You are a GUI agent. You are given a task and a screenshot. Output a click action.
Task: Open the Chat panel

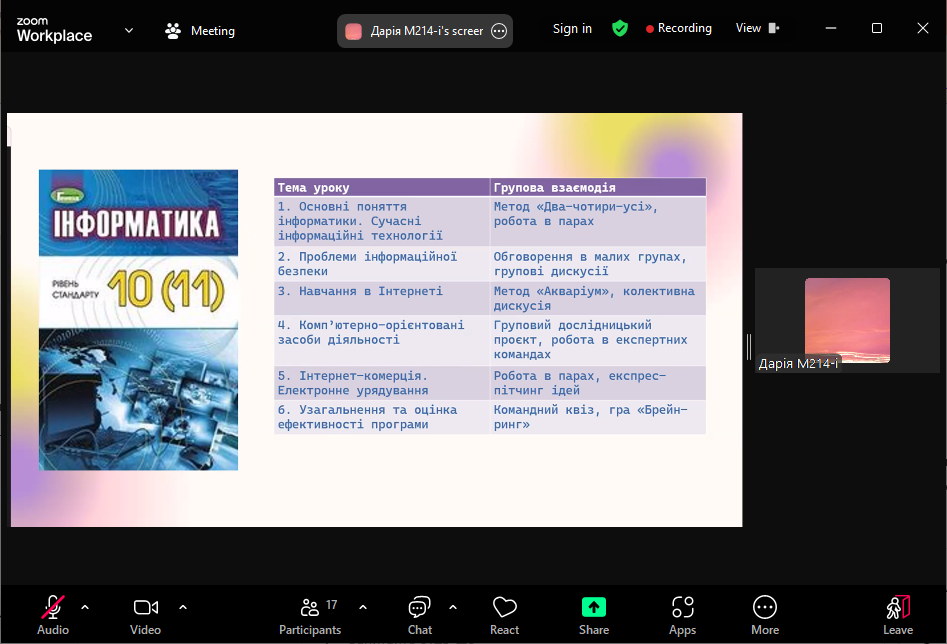coord(420,614)
